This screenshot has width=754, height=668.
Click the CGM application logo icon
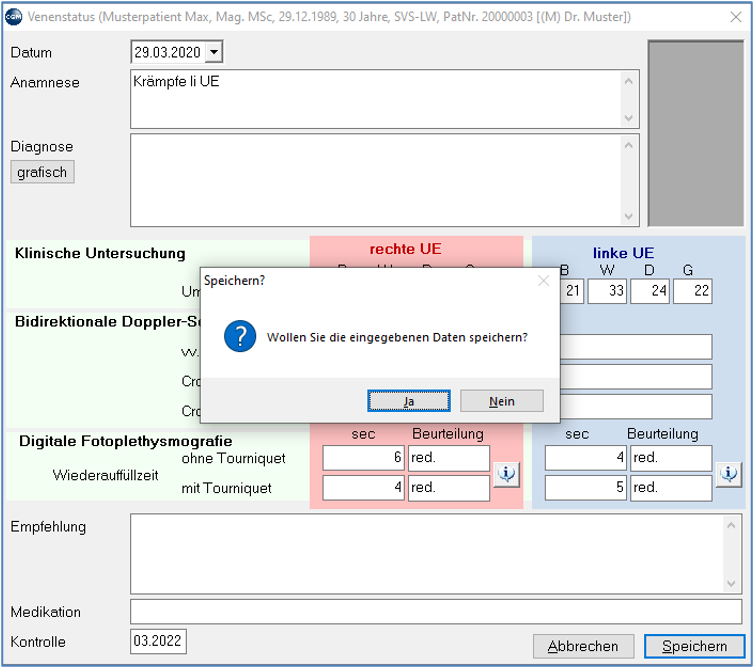[13, 17]
